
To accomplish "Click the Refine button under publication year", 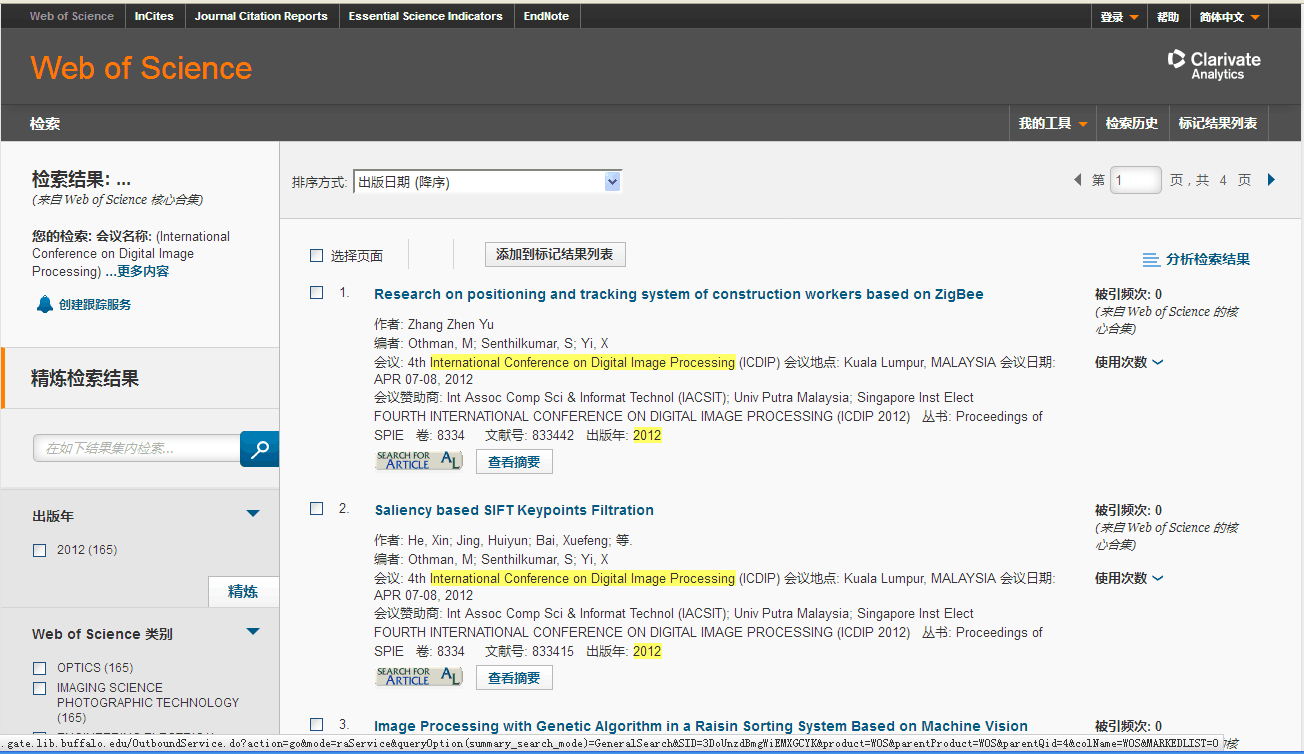I will (243, 591).
